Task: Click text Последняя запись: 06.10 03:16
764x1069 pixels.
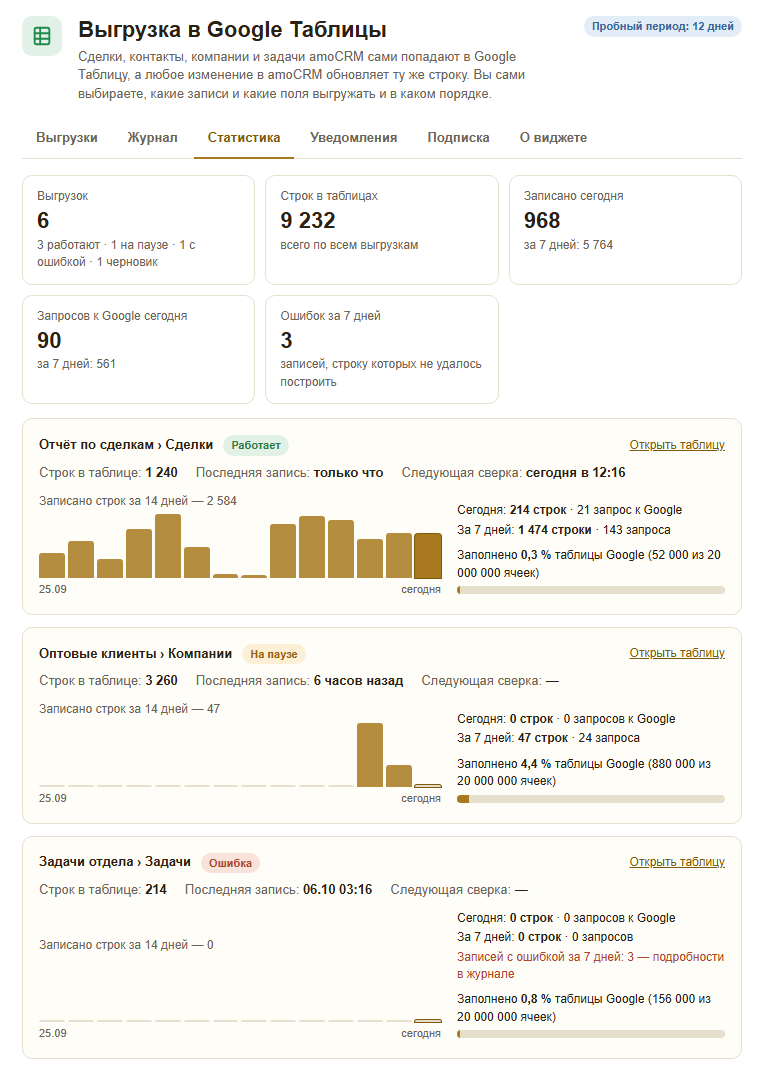Action: tap(279, 890)
